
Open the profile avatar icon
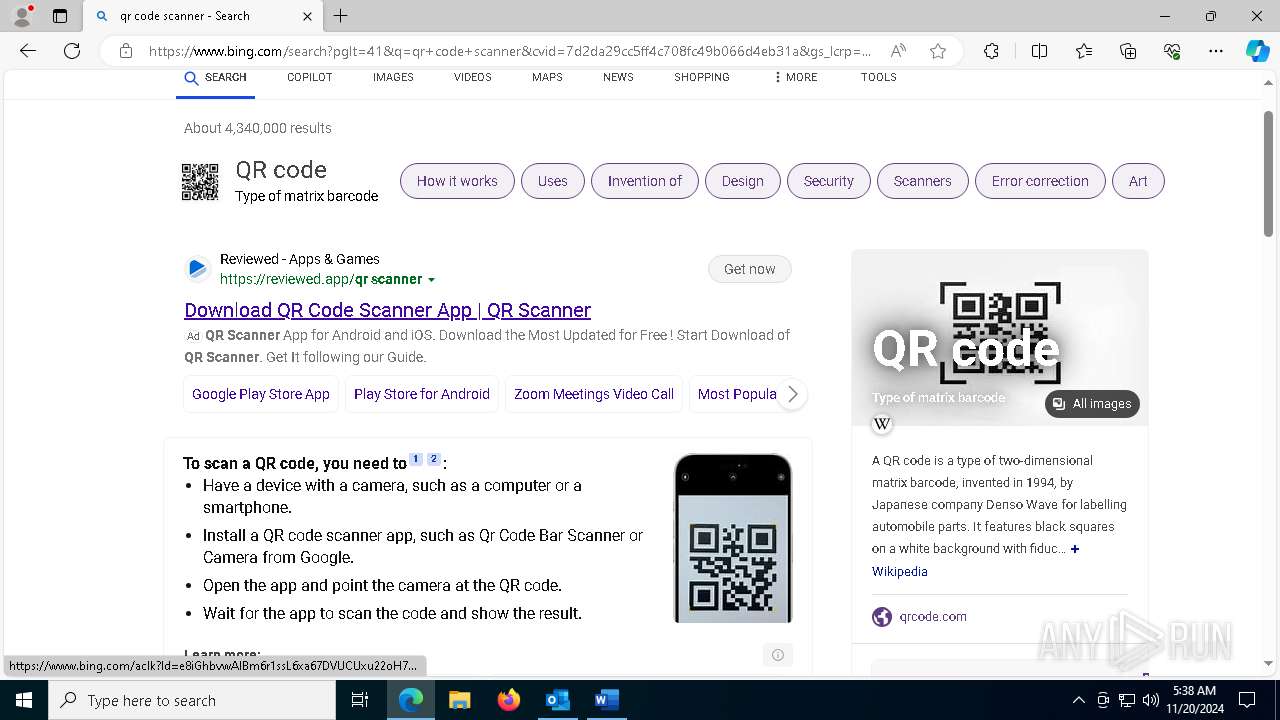[x=22, y=16]
